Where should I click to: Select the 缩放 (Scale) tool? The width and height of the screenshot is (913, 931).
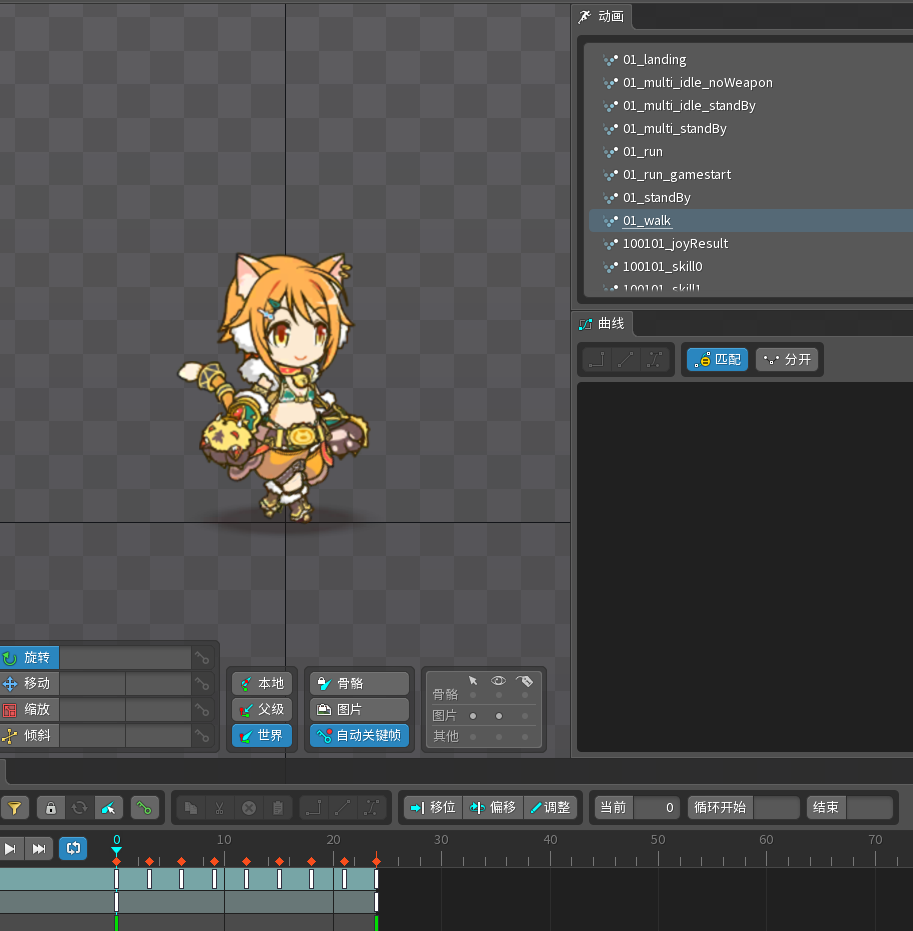coord(29,710)
